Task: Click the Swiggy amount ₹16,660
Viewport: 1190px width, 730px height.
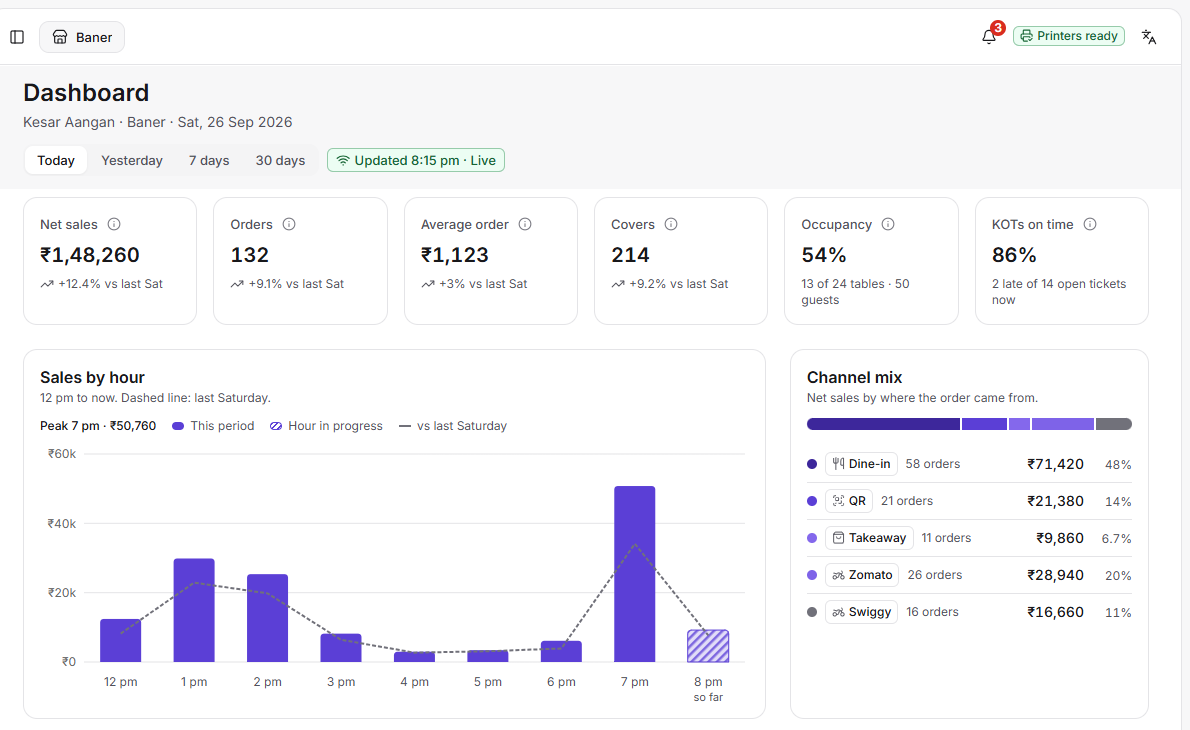Action: tap(1055, 612)
